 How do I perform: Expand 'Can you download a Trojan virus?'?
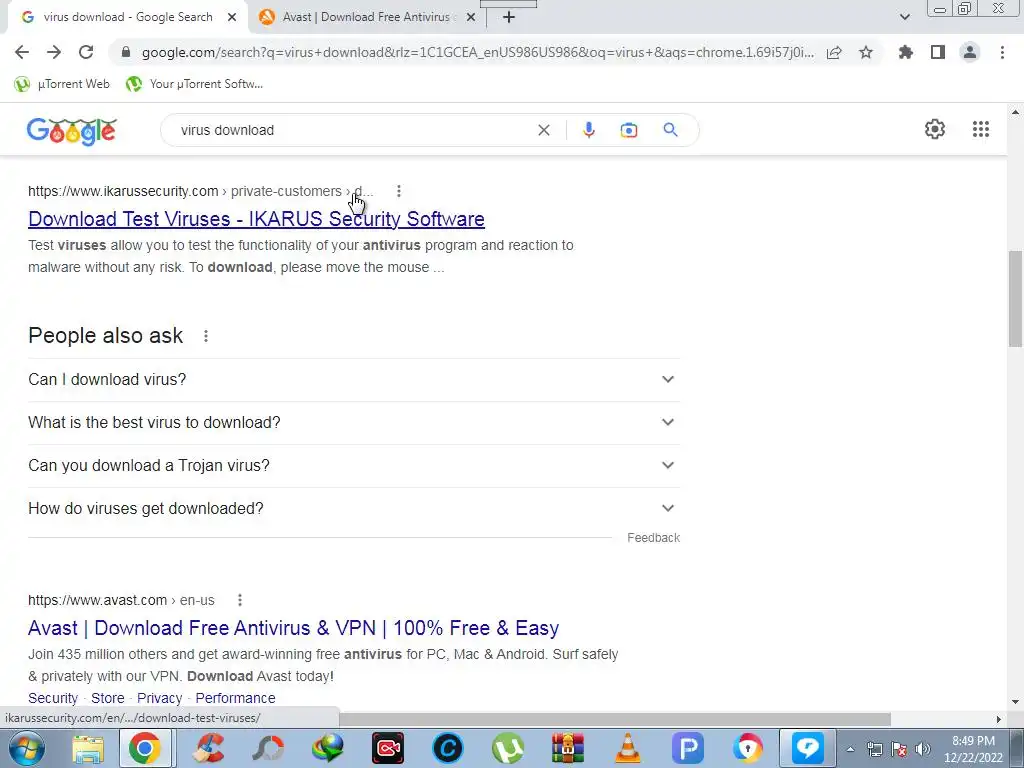click(353, 466)
